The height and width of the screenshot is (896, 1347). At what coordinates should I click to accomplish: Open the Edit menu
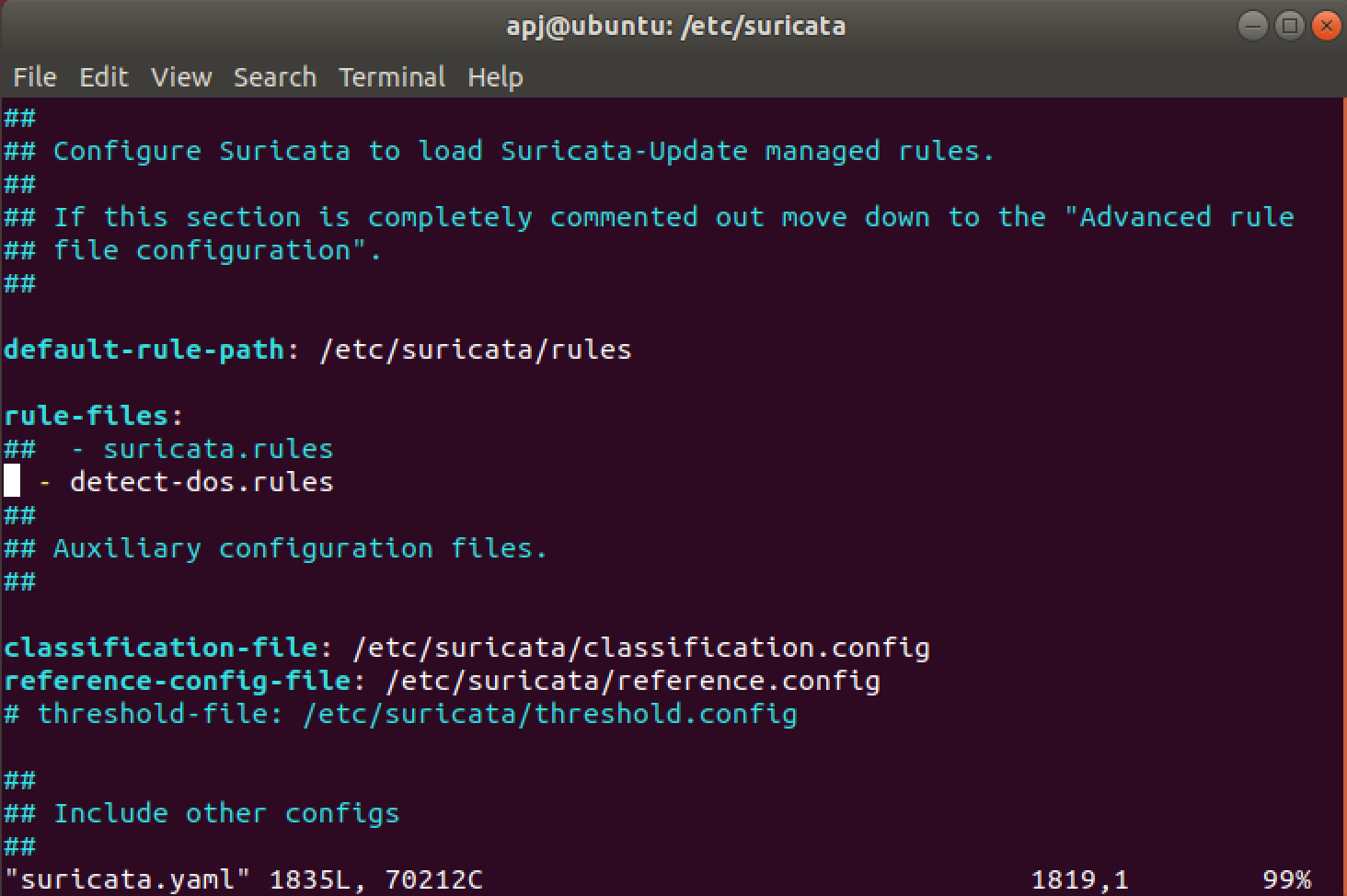[x=103, y=77]
